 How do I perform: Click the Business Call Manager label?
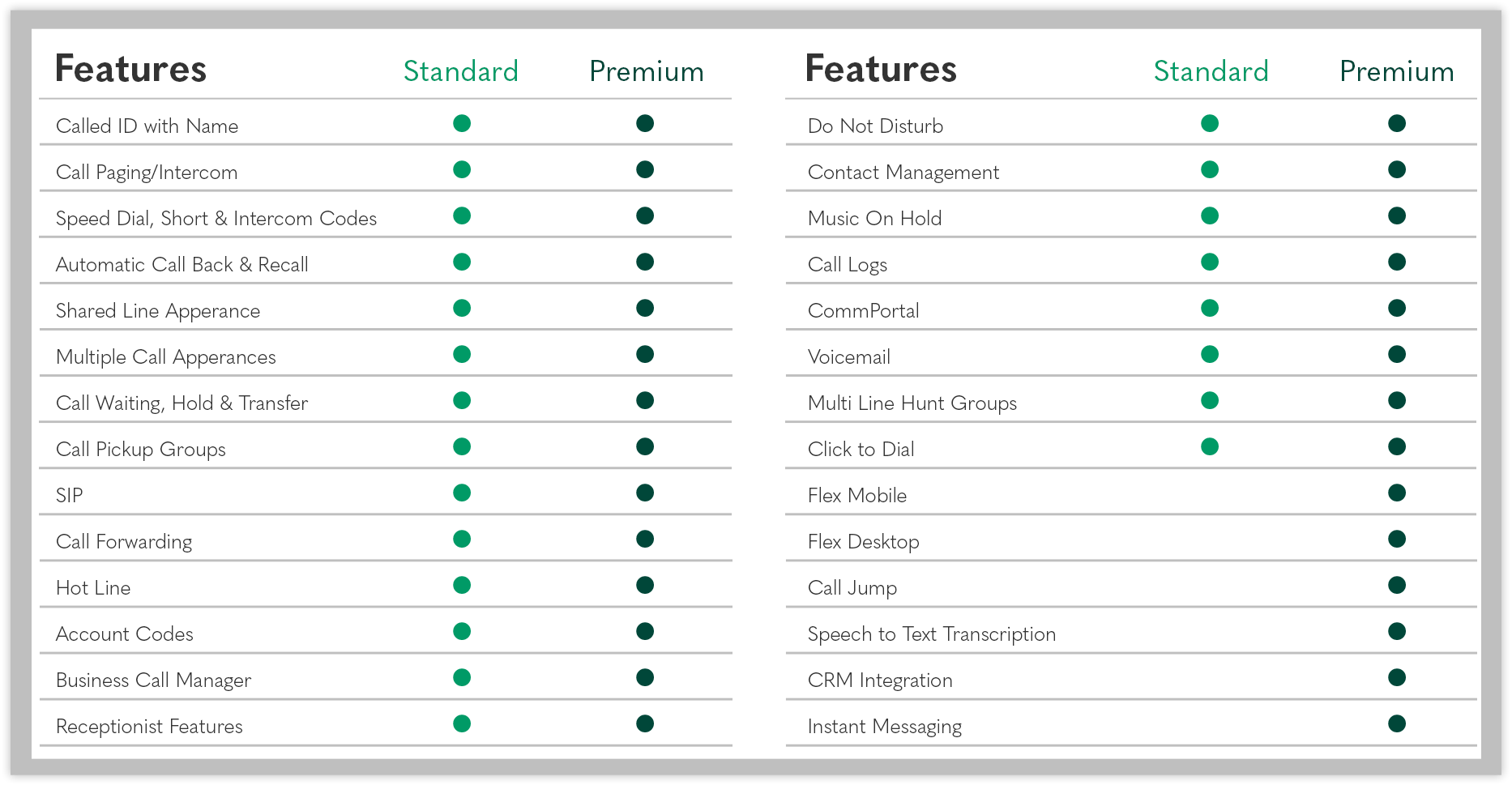tap(153, 680)
